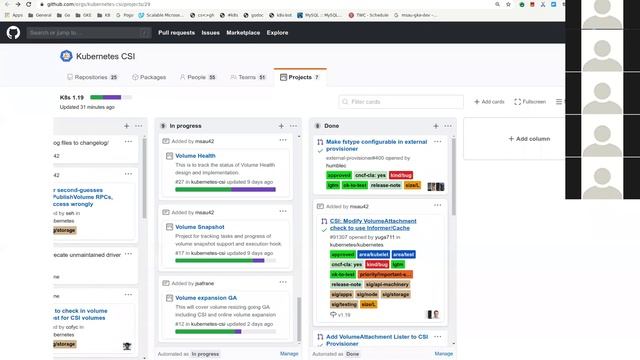Click the browser forward arrow

(18, 4)
